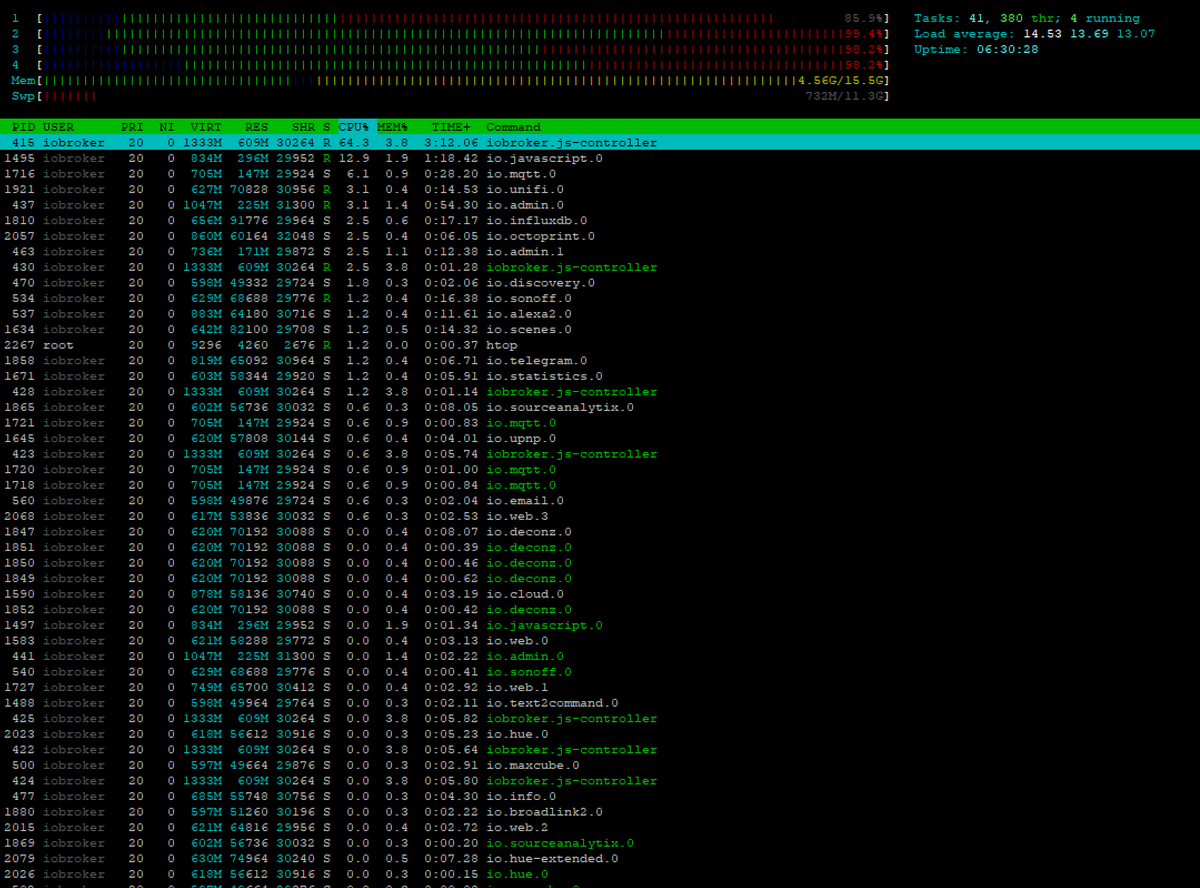Image resolution: width=1200 pixels, height=888 pixels.
Task: Sort processes by the PID column header
Action: (x=23, y=127)
